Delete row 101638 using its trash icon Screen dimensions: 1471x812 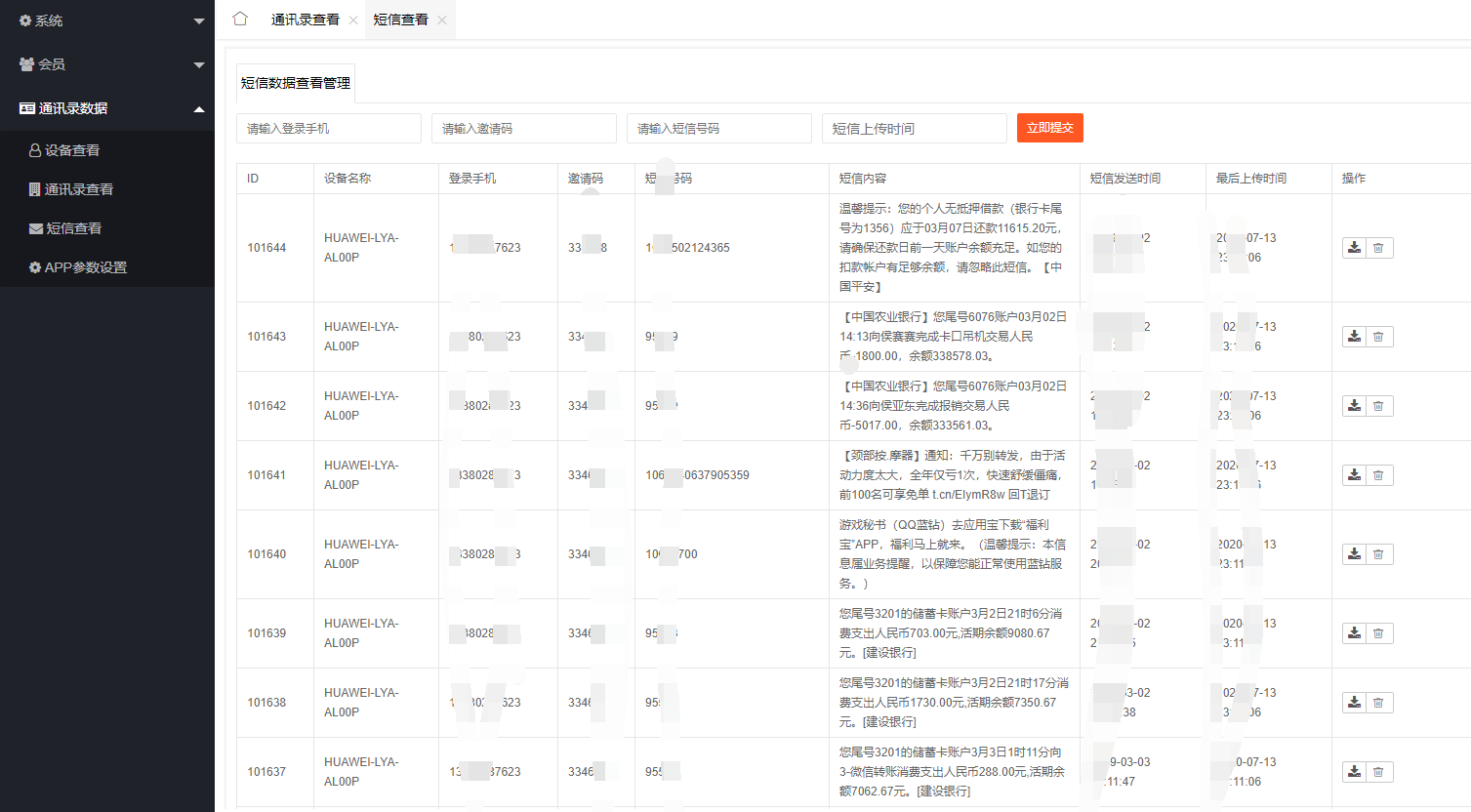pyautogui.click(x=1378, y=702)
